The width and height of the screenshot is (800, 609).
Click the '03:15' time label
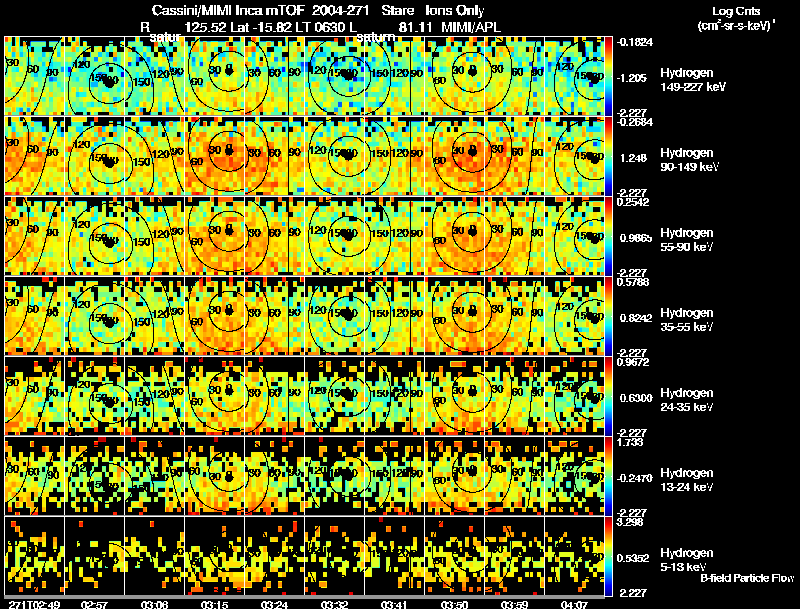(214, 604)
